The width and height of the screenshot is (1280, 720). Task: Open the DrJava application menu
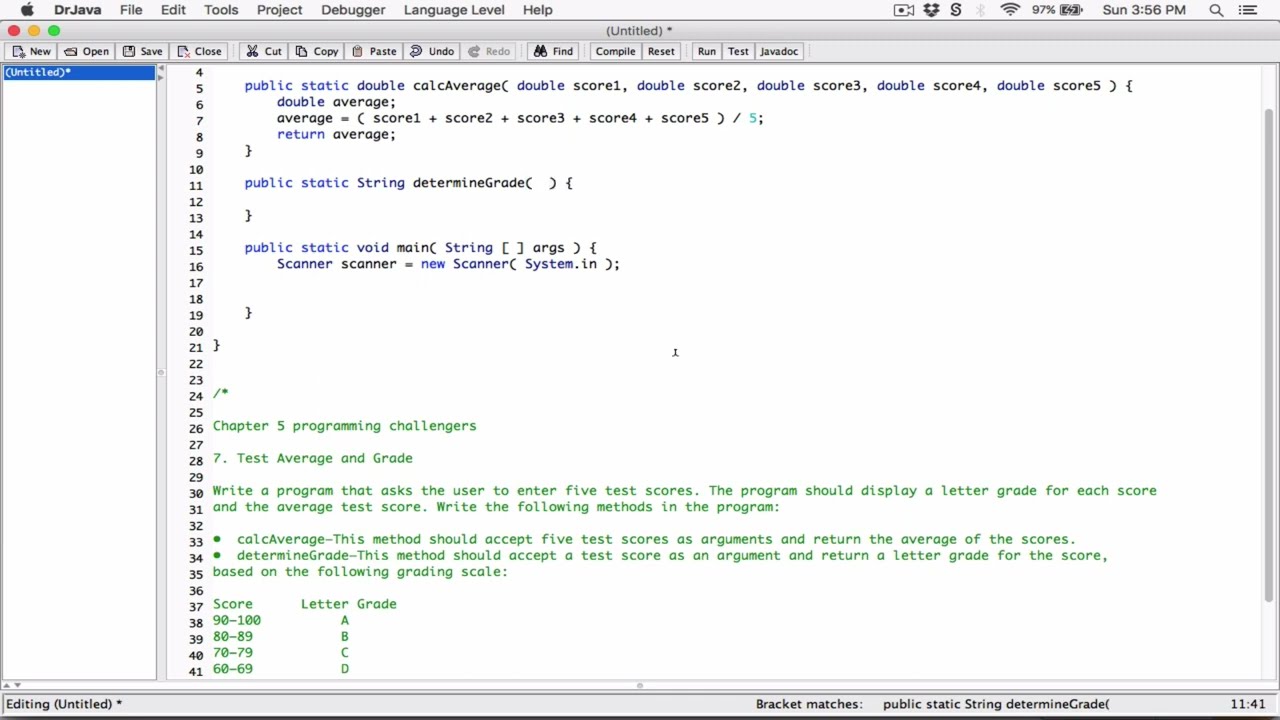(77, 10)
